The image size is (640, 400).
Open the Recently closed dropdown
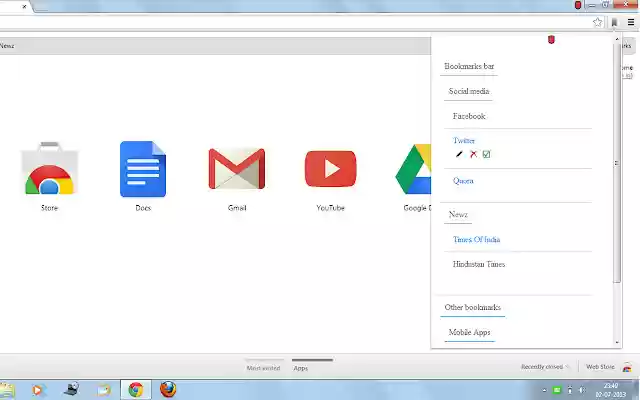click(x=544, y=367)
